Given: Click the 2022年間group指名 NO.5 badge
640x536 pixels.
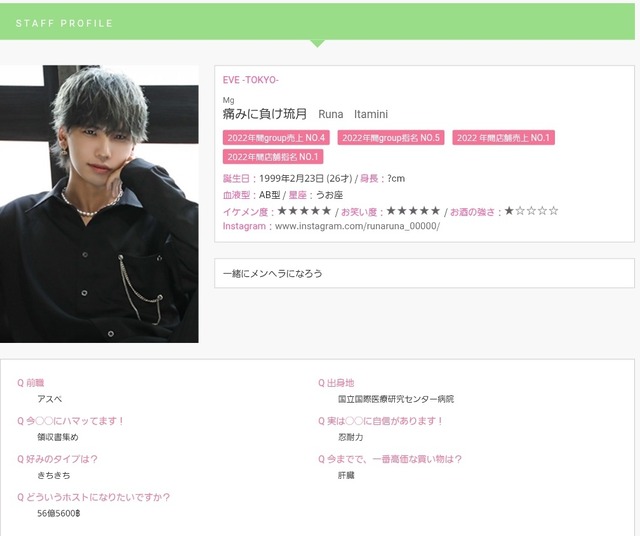Looking at the screenshot, I should tap(391, 138).
